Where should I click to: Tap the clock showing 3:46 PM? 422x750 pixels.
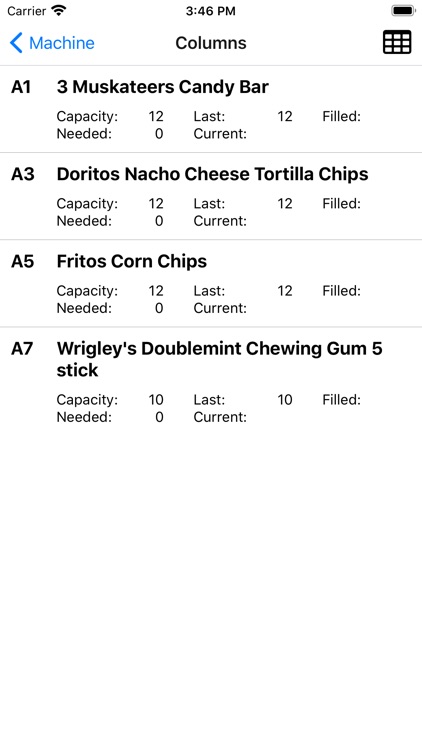tap(211, 11)
